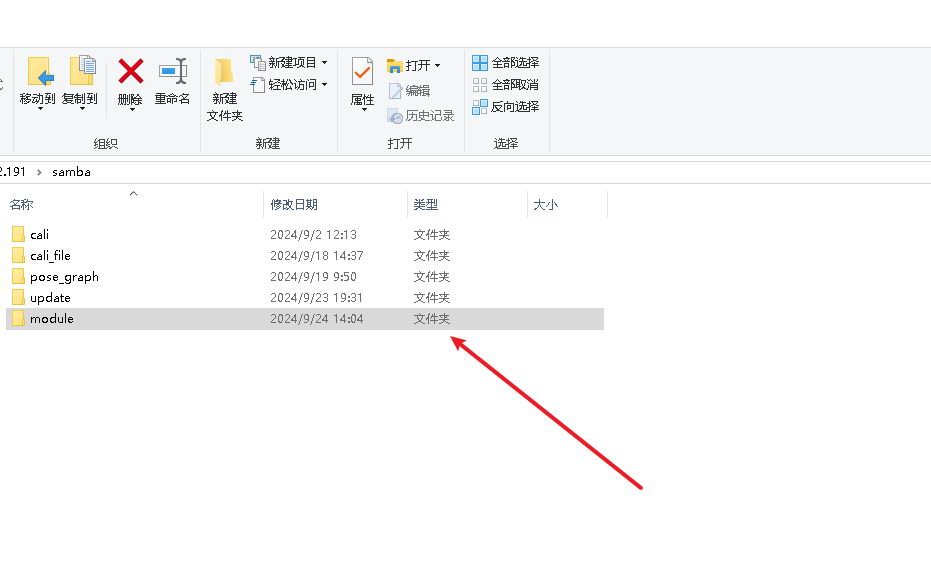Screen dimensions: 931x570
Task: Select the cali_file folder
Action: click(305, 256)
